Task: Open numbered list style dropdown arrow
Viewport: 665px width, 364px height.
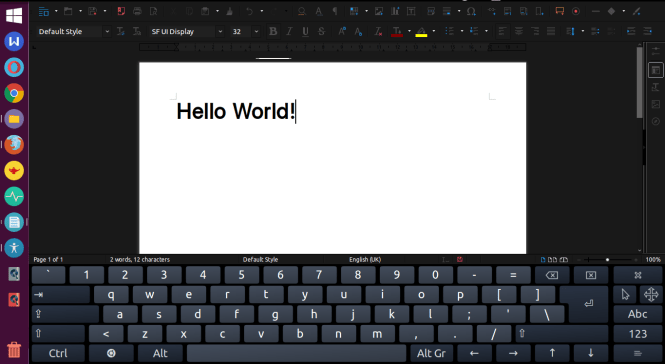Action: pyautogui.click(x=486, y=31)
